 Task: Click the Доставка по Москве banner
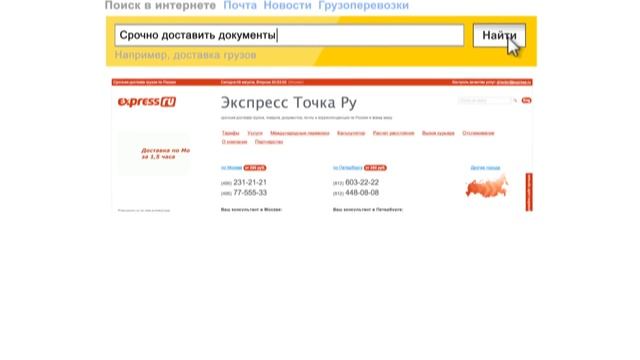154,153
